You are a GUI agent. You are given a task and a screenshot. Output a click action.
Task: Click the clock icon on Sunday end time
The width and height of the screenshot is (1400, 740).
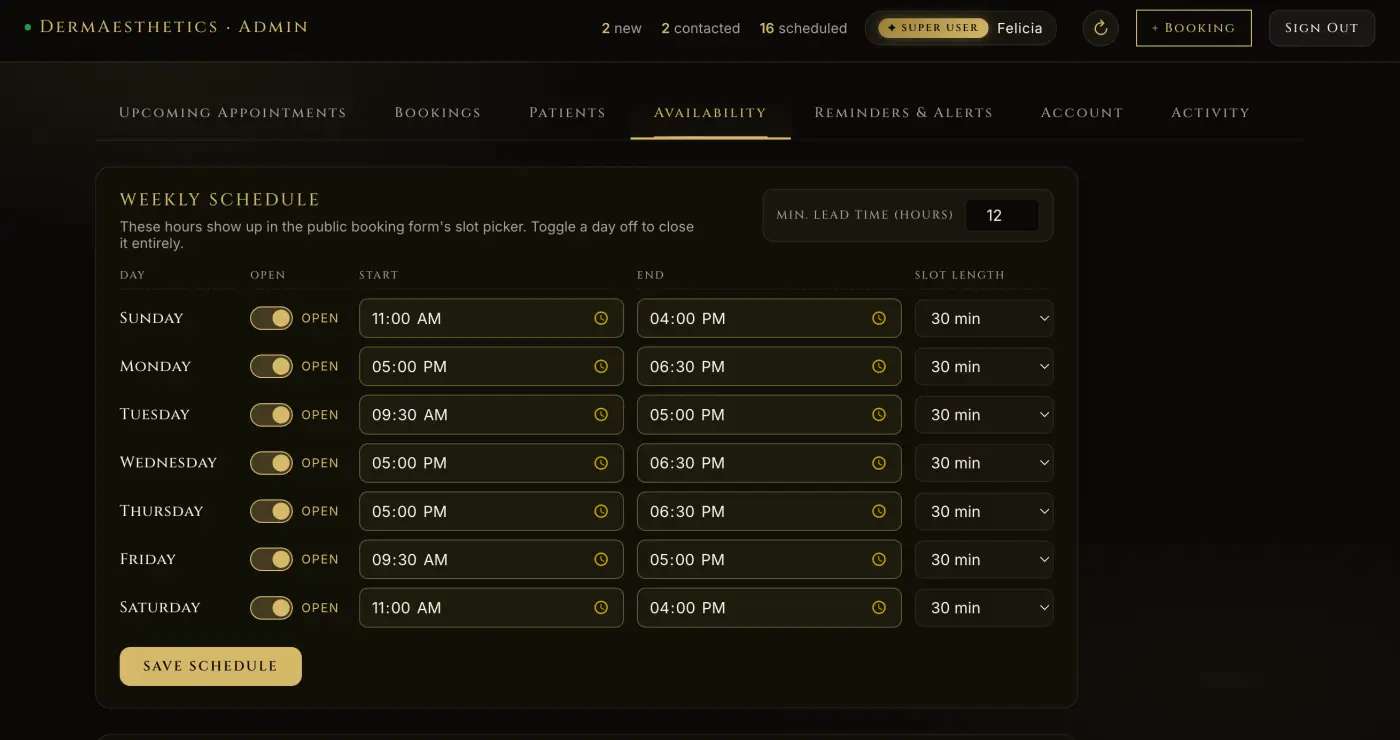point(879,318)
